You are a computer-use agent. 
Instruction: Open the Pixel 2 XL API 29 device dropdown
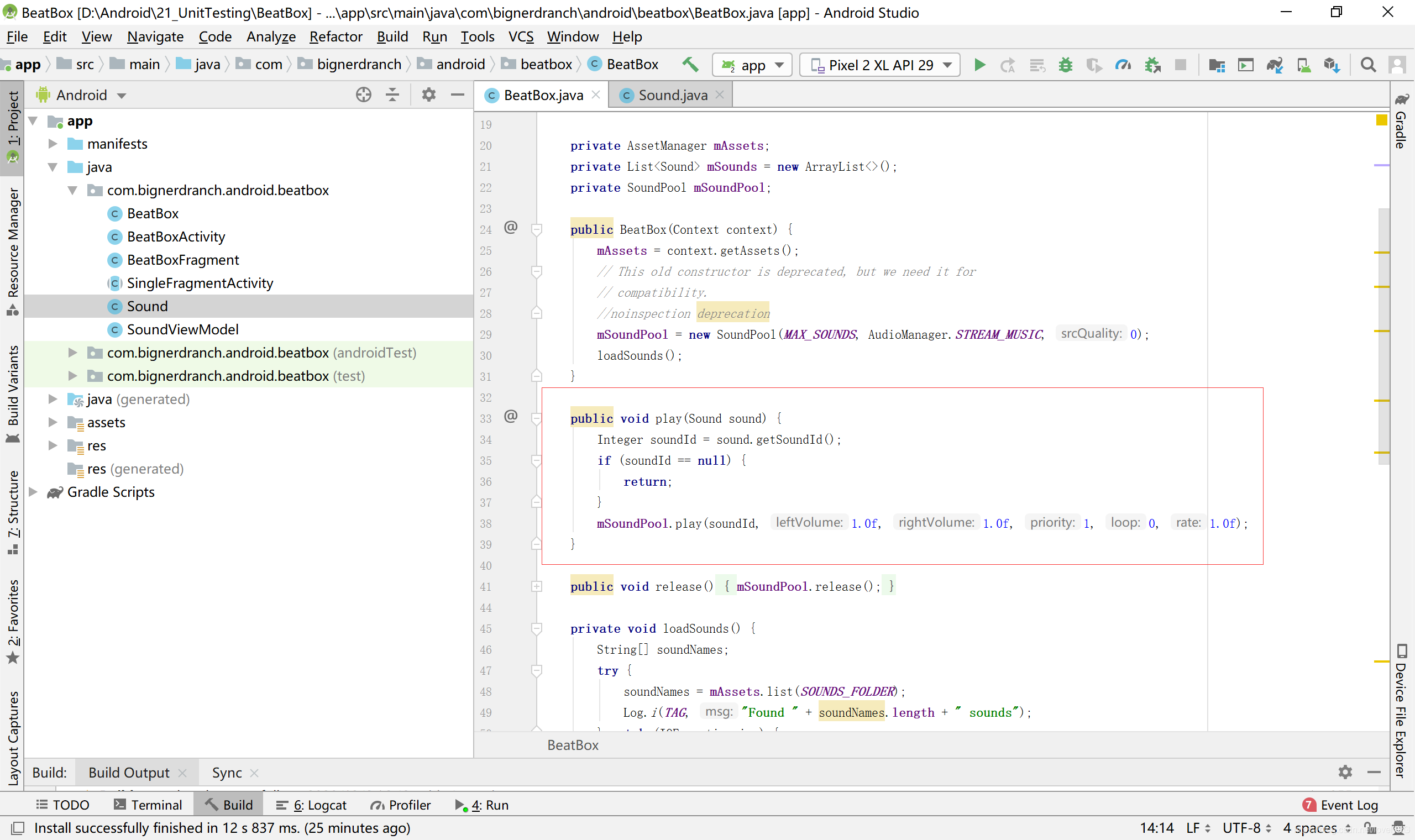[x=879, y=65]
